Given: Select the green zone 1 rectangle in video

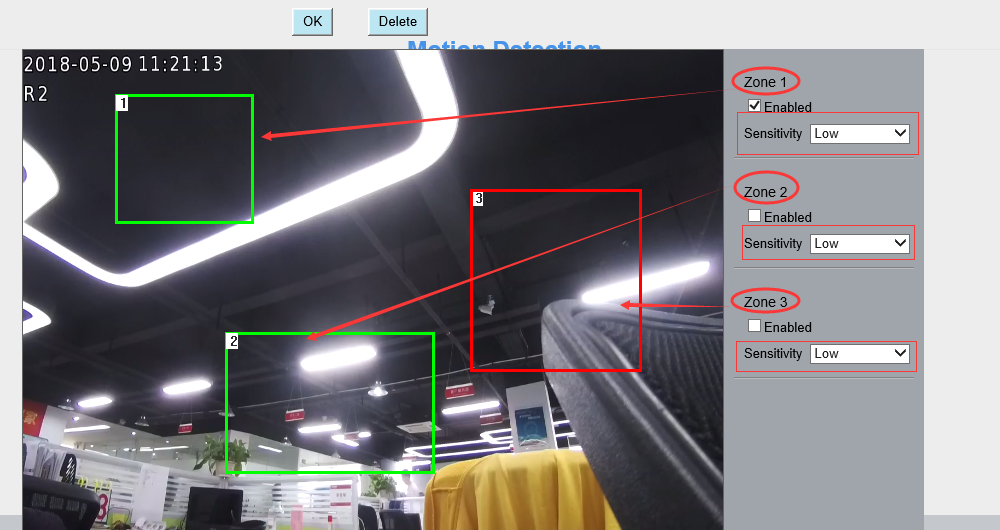Looking at the screenshot, I should pyautogui.click(x=184, y=159).
